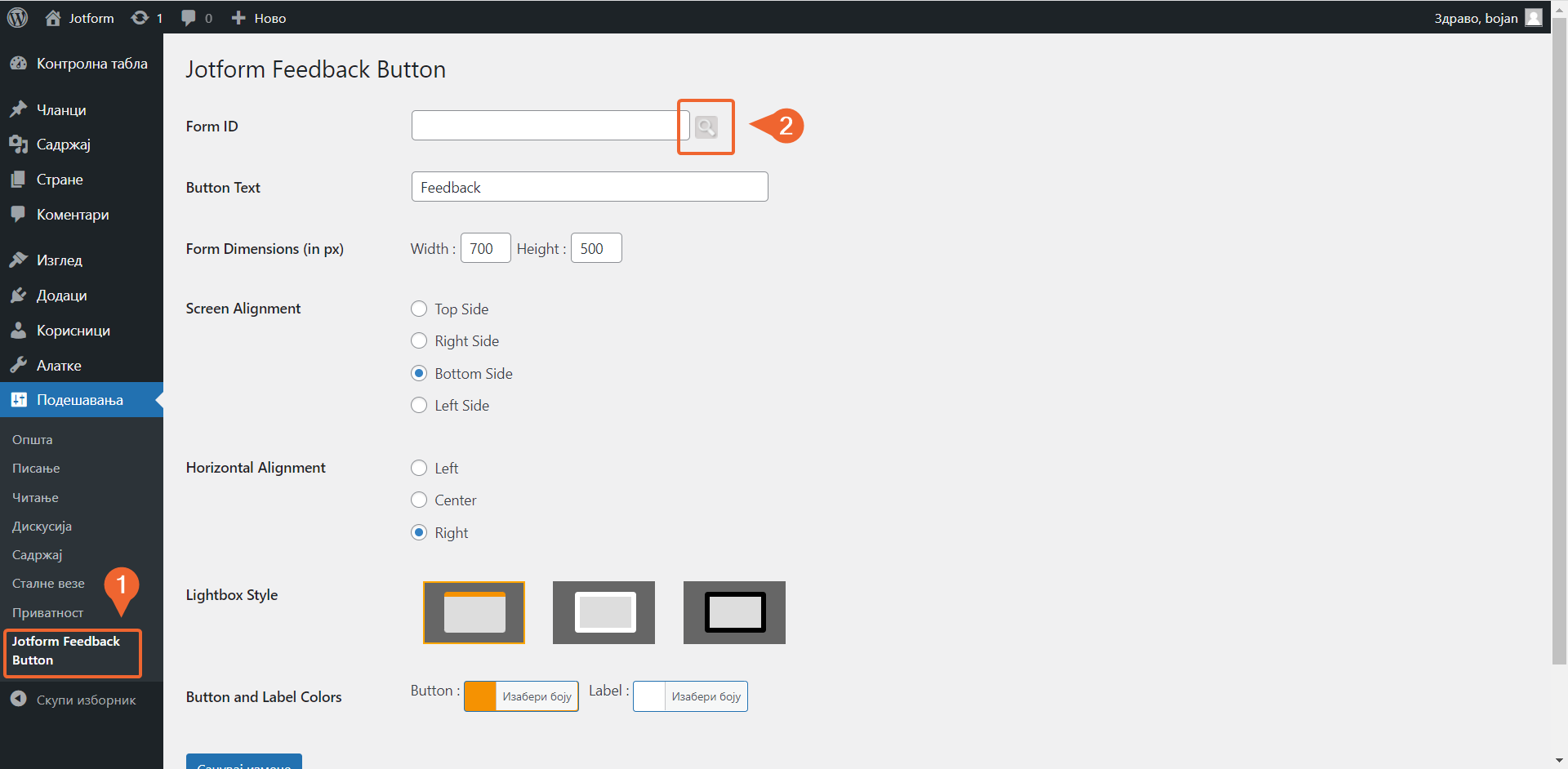
Task: Select the black-border lightbox style thumbnail
Action: coord(734,612)
